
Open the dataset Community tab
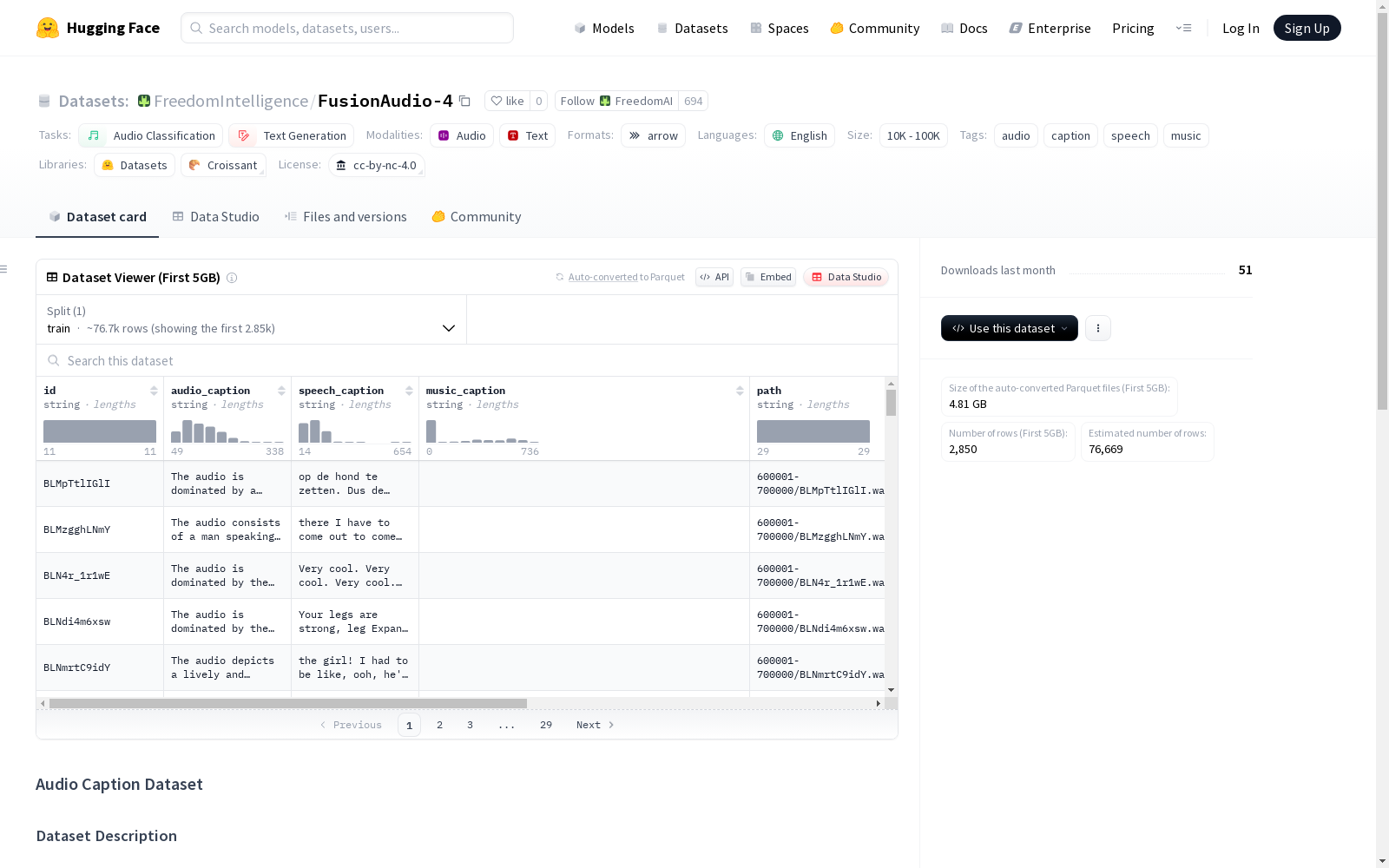click(x=477, y=217)
